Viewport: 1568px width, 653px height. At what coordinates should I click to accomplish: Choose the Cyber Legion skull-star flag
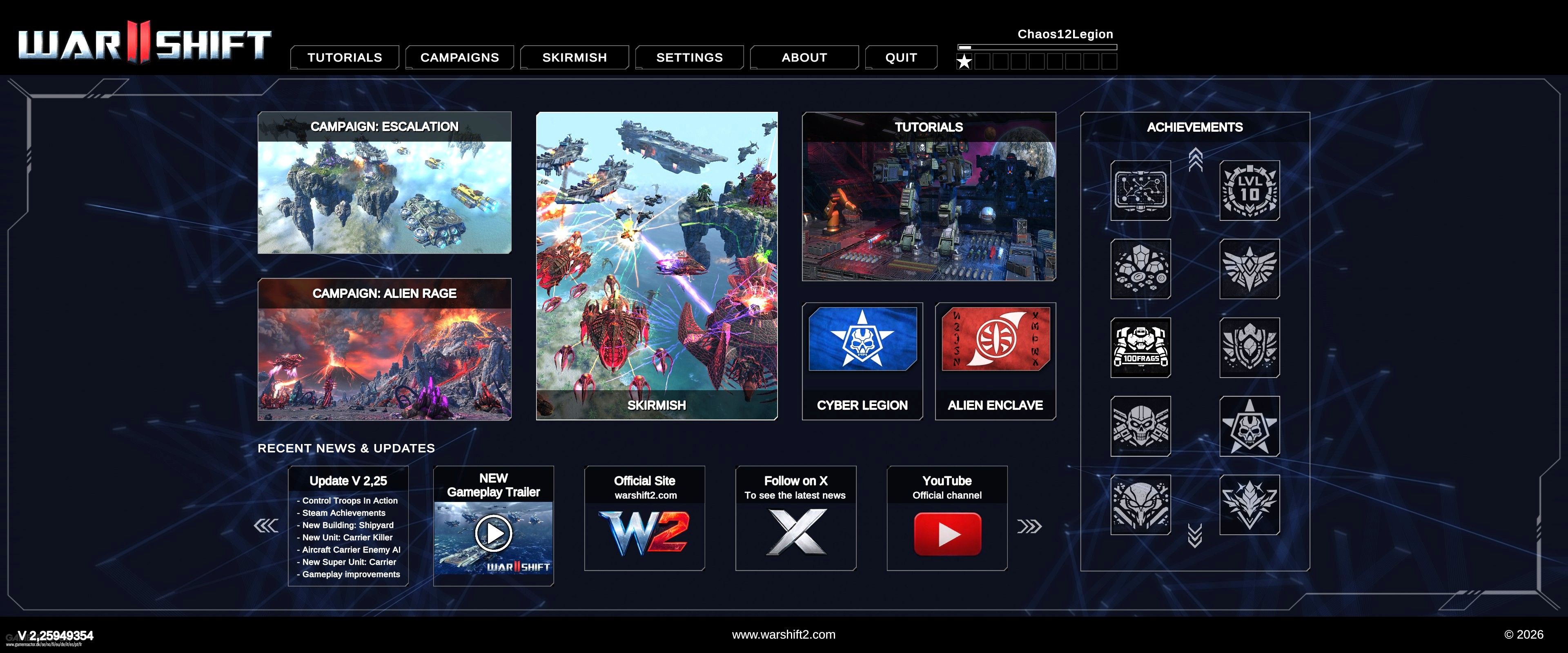point(862,339)
